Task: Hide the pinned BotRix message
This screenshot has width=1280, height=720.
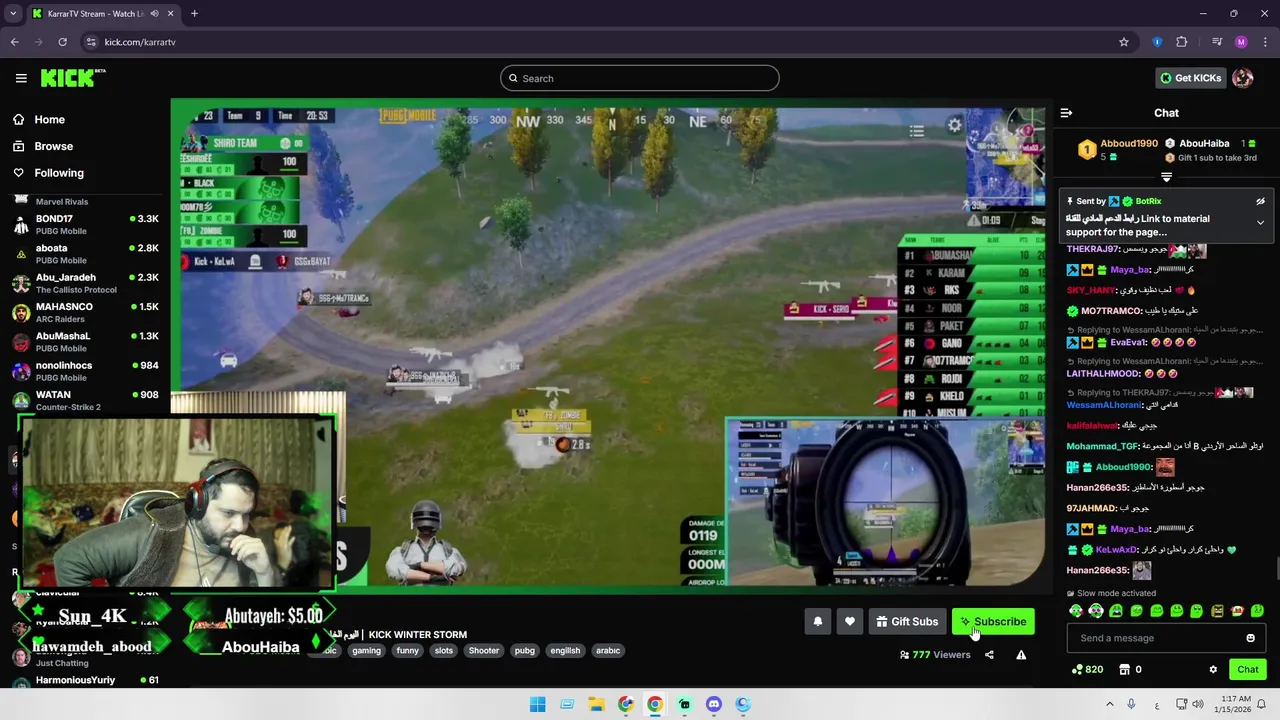Action: 1260,201
